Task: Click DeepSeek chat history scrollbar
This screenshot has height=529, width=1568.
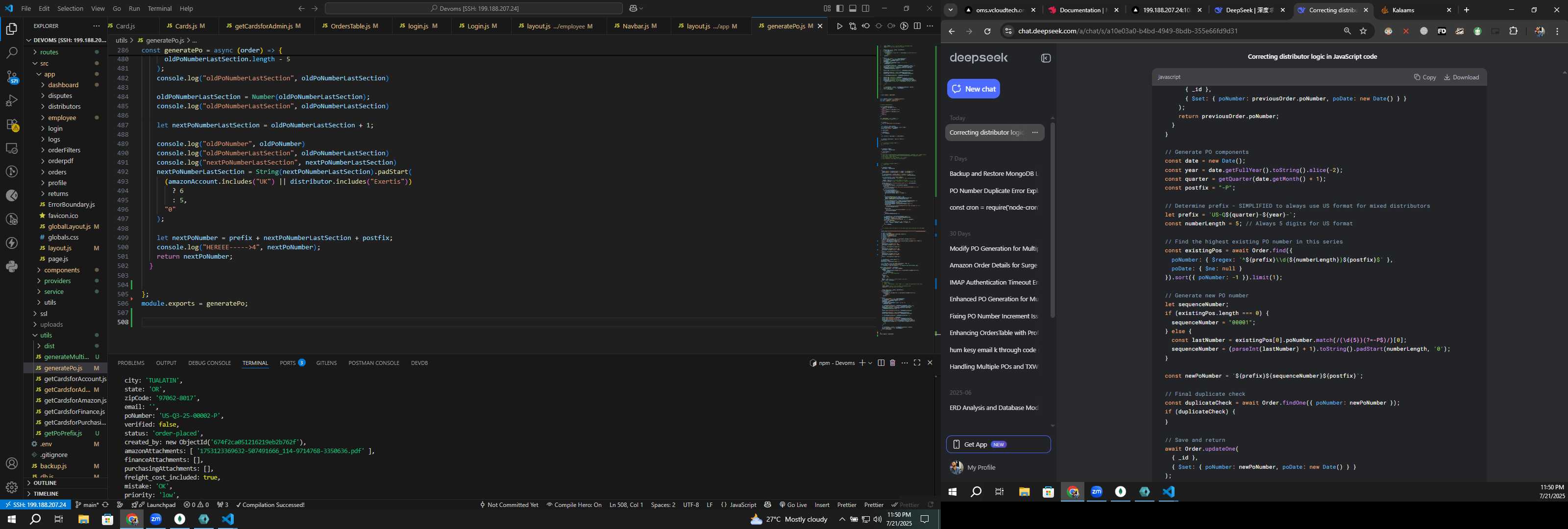Action: click(x=1053, y=220)
